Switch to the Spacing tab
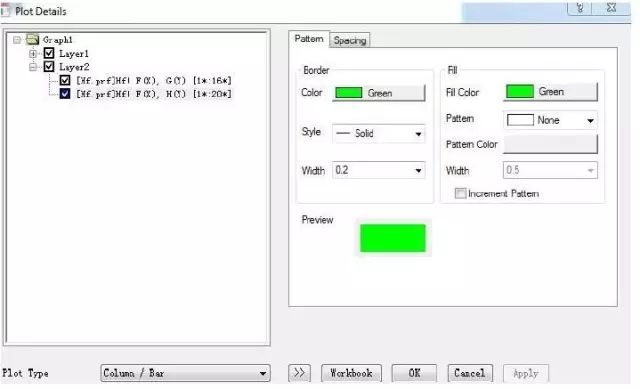This screenshot has width=640, height=389. [350, 40]
